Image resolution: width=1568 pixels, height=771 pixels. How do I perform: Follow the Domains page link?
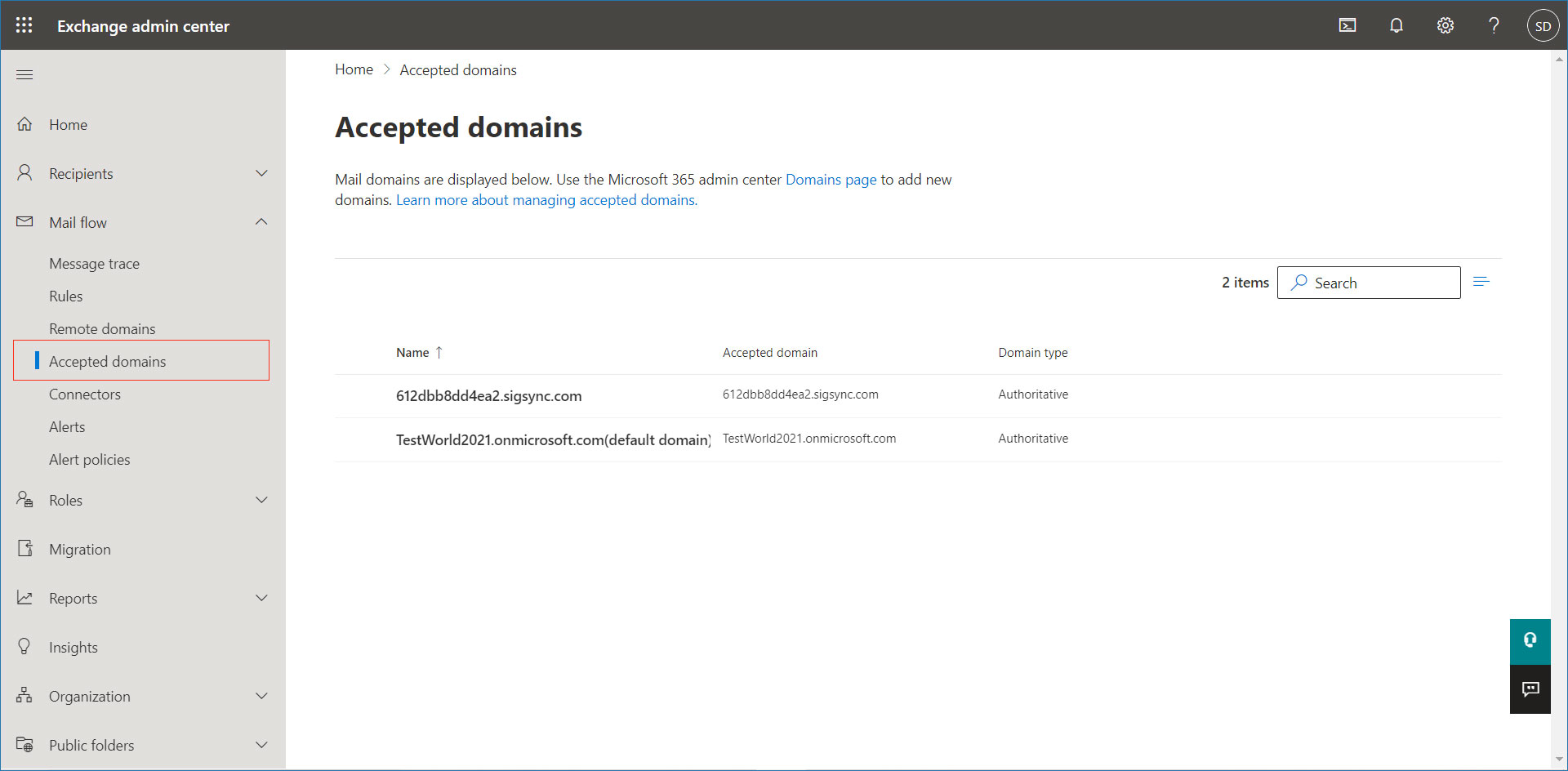tap(831, 180)
